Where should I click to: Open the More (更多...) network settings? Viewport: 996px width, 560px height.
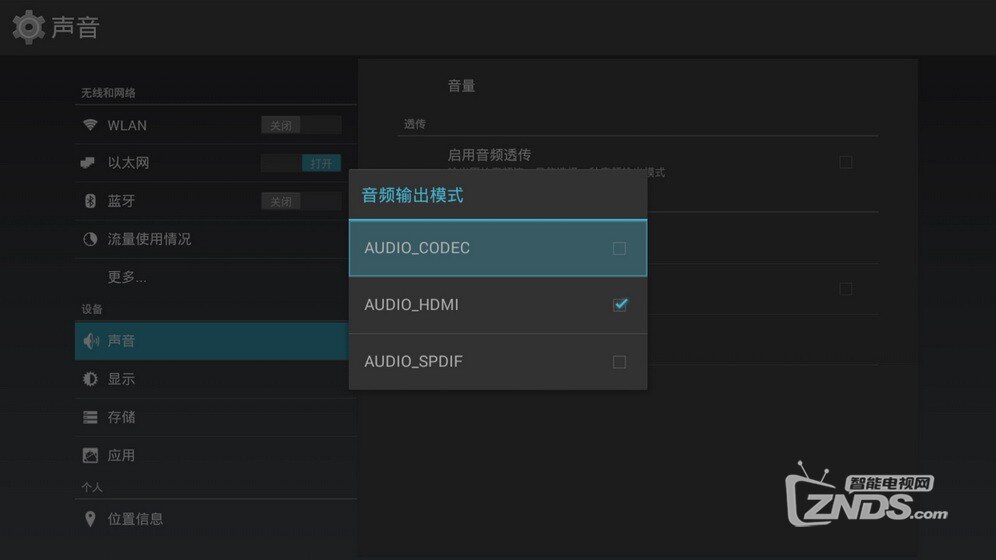[x=127, y=277]
